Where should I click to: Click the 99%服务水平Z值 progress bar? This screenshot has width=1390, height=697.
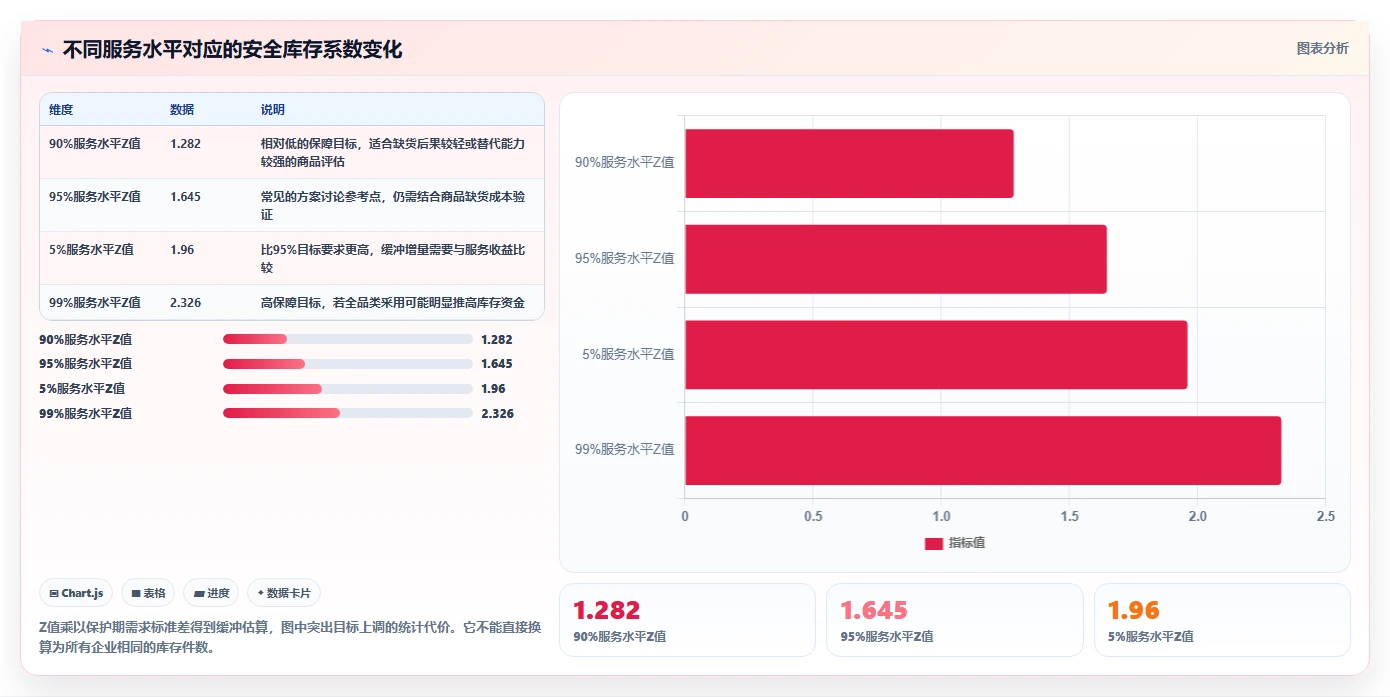pyautogui.click(x=348, y=413)
